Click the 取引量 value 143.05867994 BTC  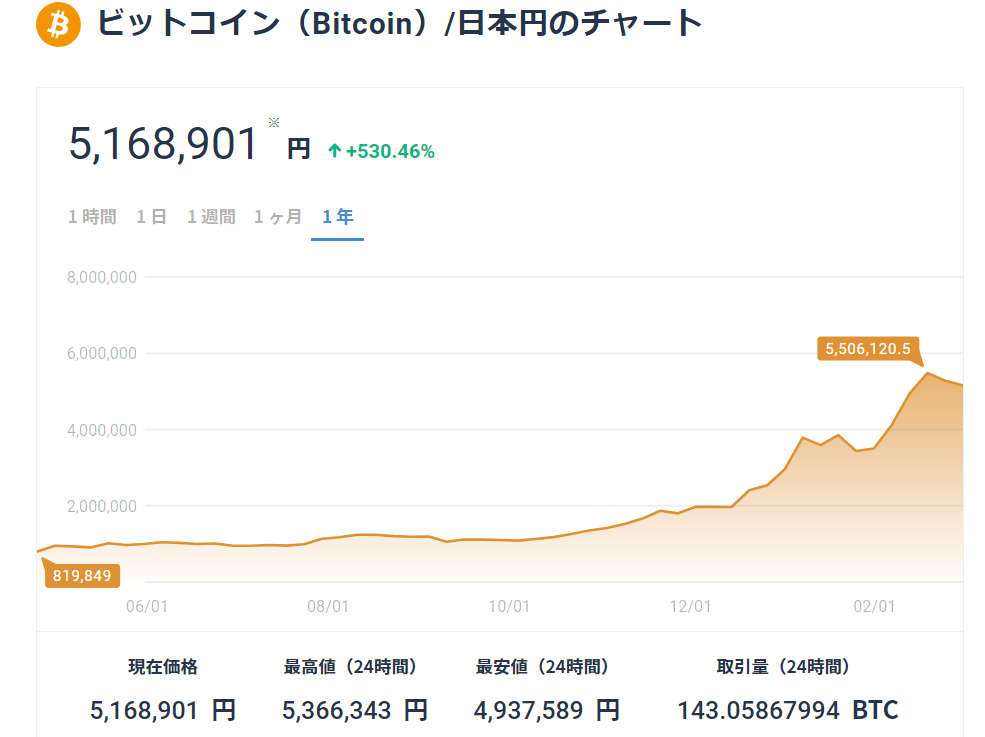(787, 710)
